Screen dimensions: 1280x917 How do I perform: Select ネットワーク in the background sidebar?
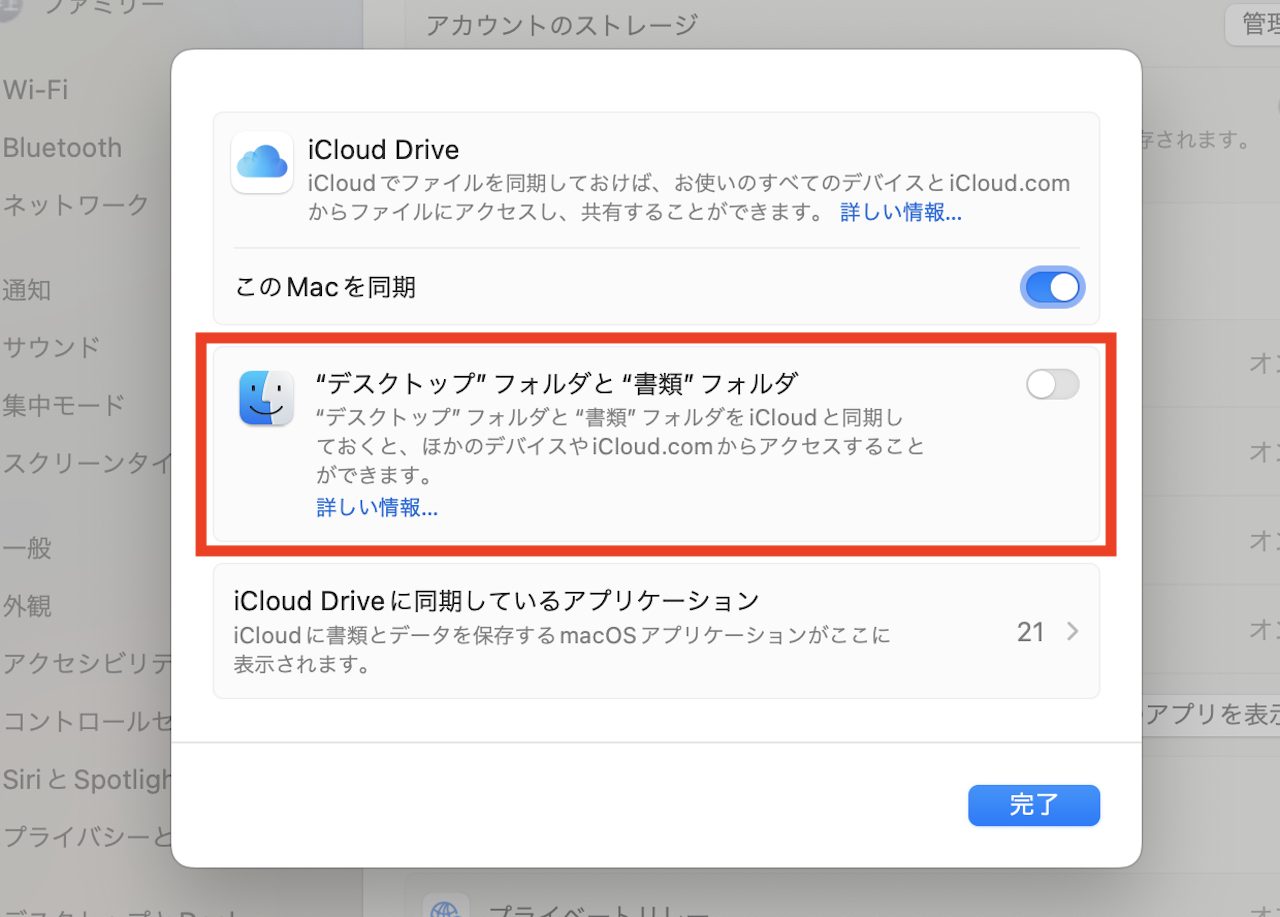(76, 205)
